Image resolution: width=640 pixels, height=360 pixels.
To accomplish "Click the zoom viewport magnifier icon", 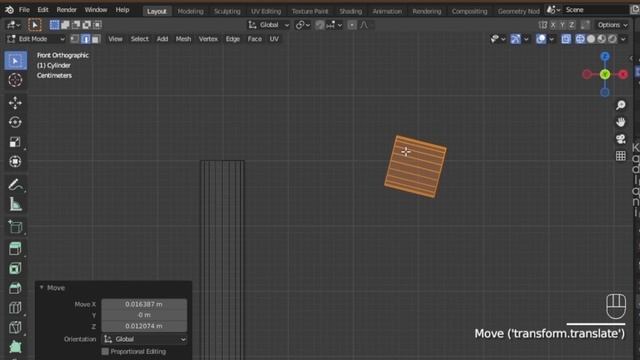I will (620, 105).
